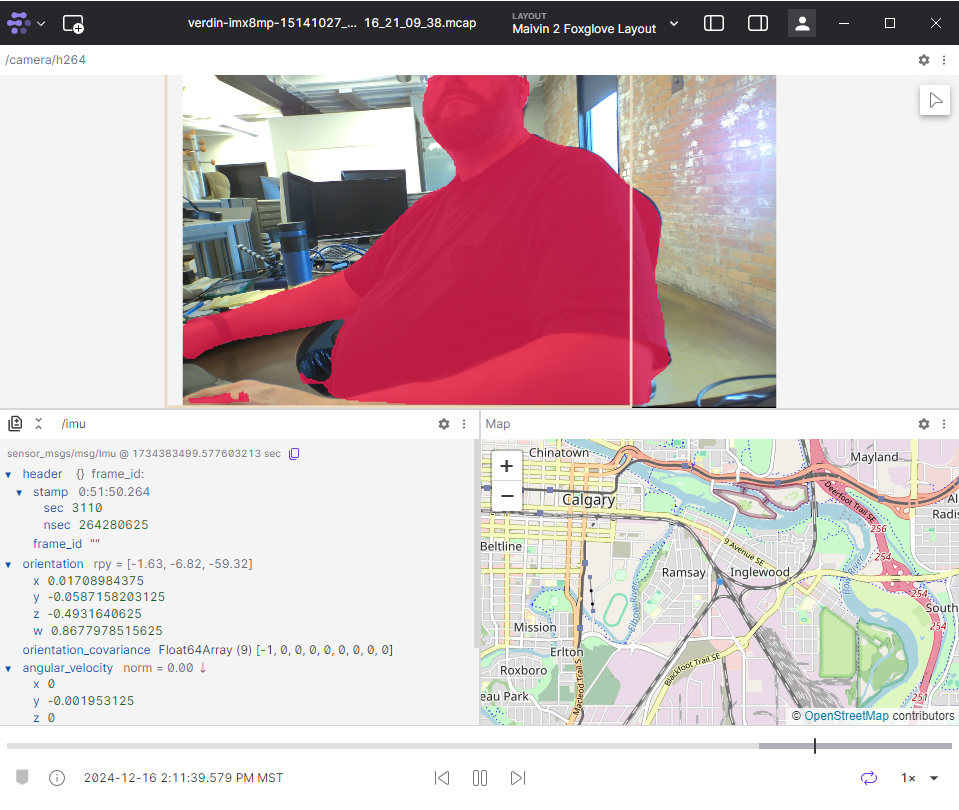Select the pointer tool in camera panel
Viewport: 959px width, 810px height.
pos(935,100)
